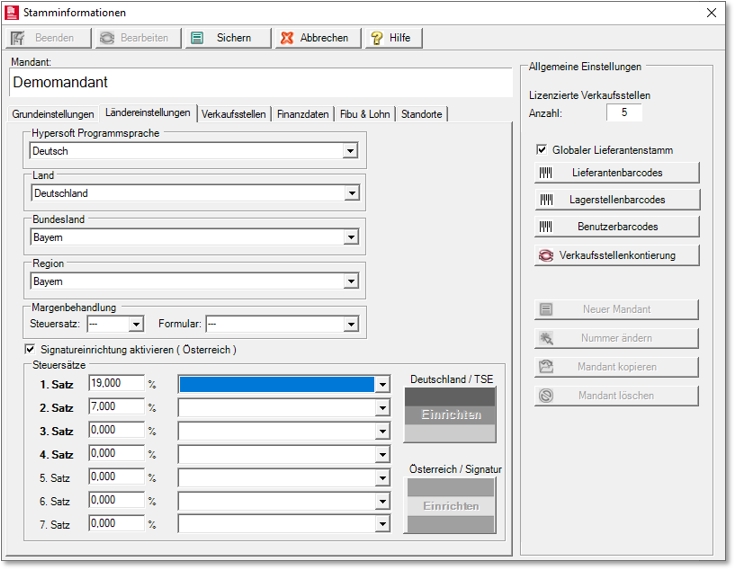Click Einrichten under Deutschland / TSE
The height and width of the screenshot is (570, 735).
click(450, 415)
